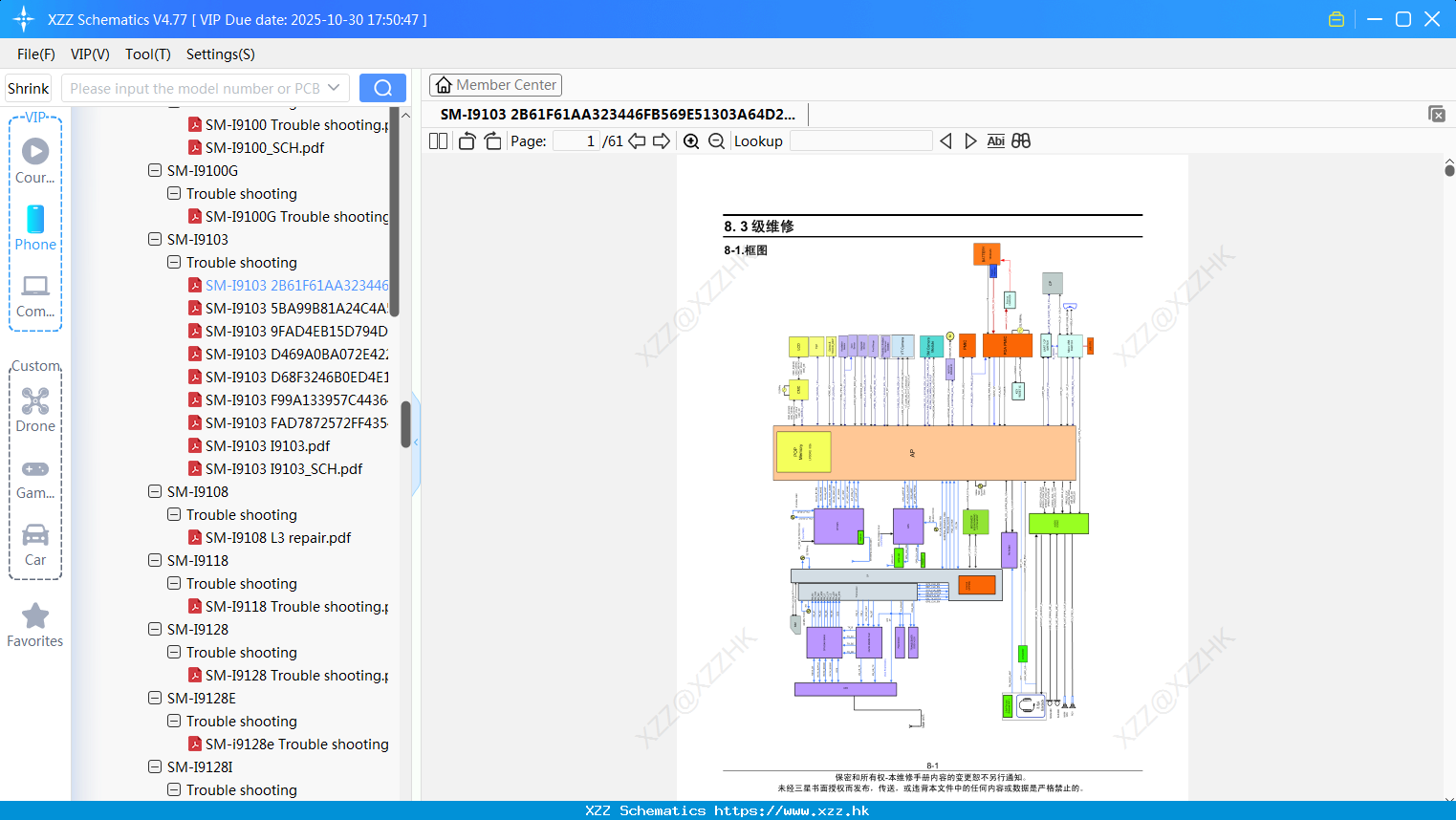Collapse Trouble shooting under SM-I9103
Screen dimensions: 1456x820
174,262
